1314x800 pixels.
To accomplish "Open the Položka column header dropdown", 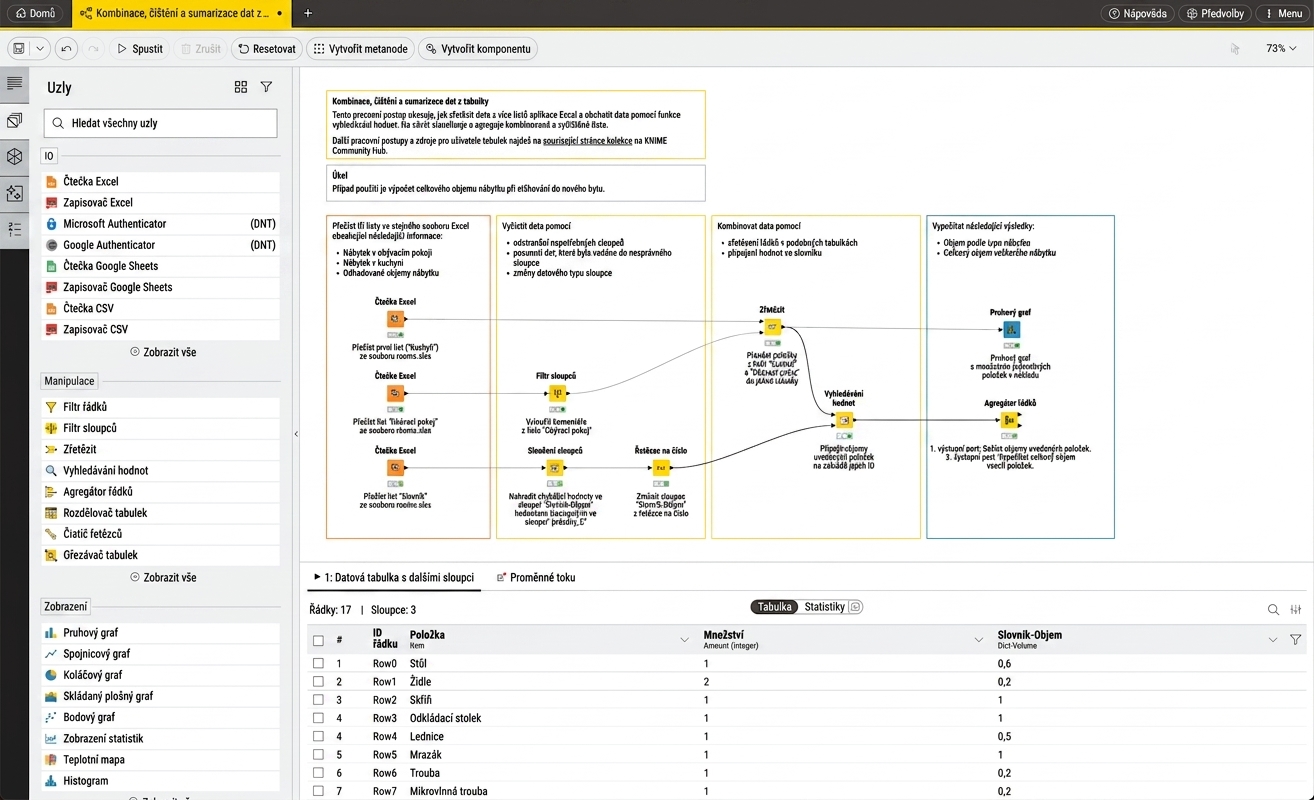I will pyautogui.click(x=685, y=640).
